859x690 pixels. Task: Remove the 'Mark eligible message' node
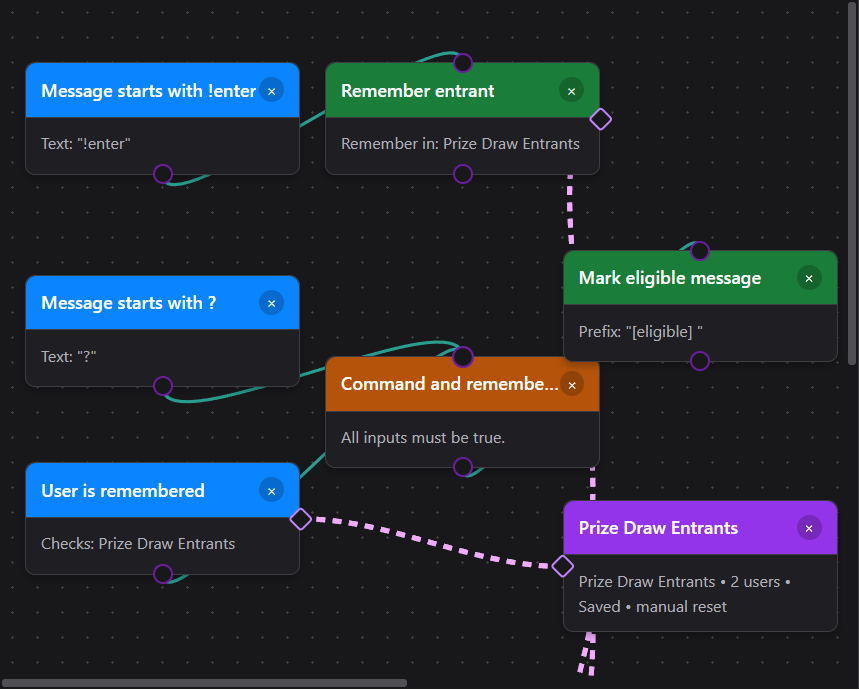tap(809, 278)
